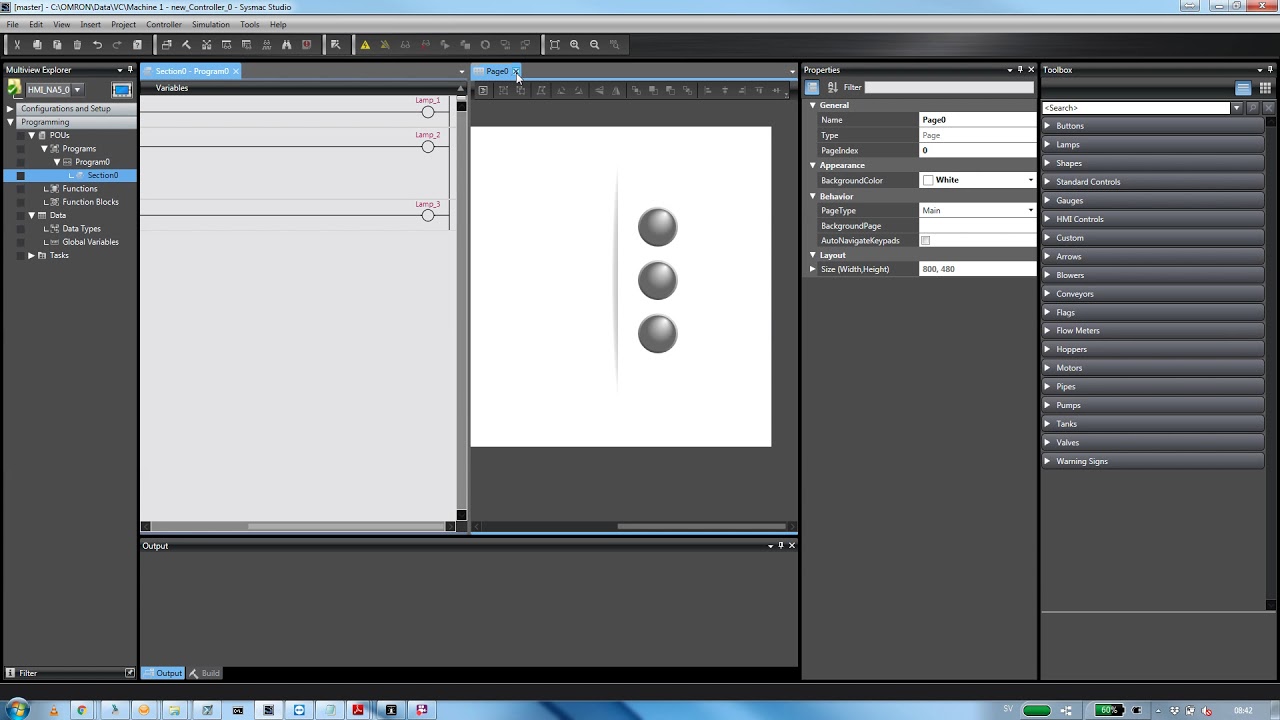Screen dimensions: 1280x720
Task: Collapse the General property group
Action: click(813, 105)
